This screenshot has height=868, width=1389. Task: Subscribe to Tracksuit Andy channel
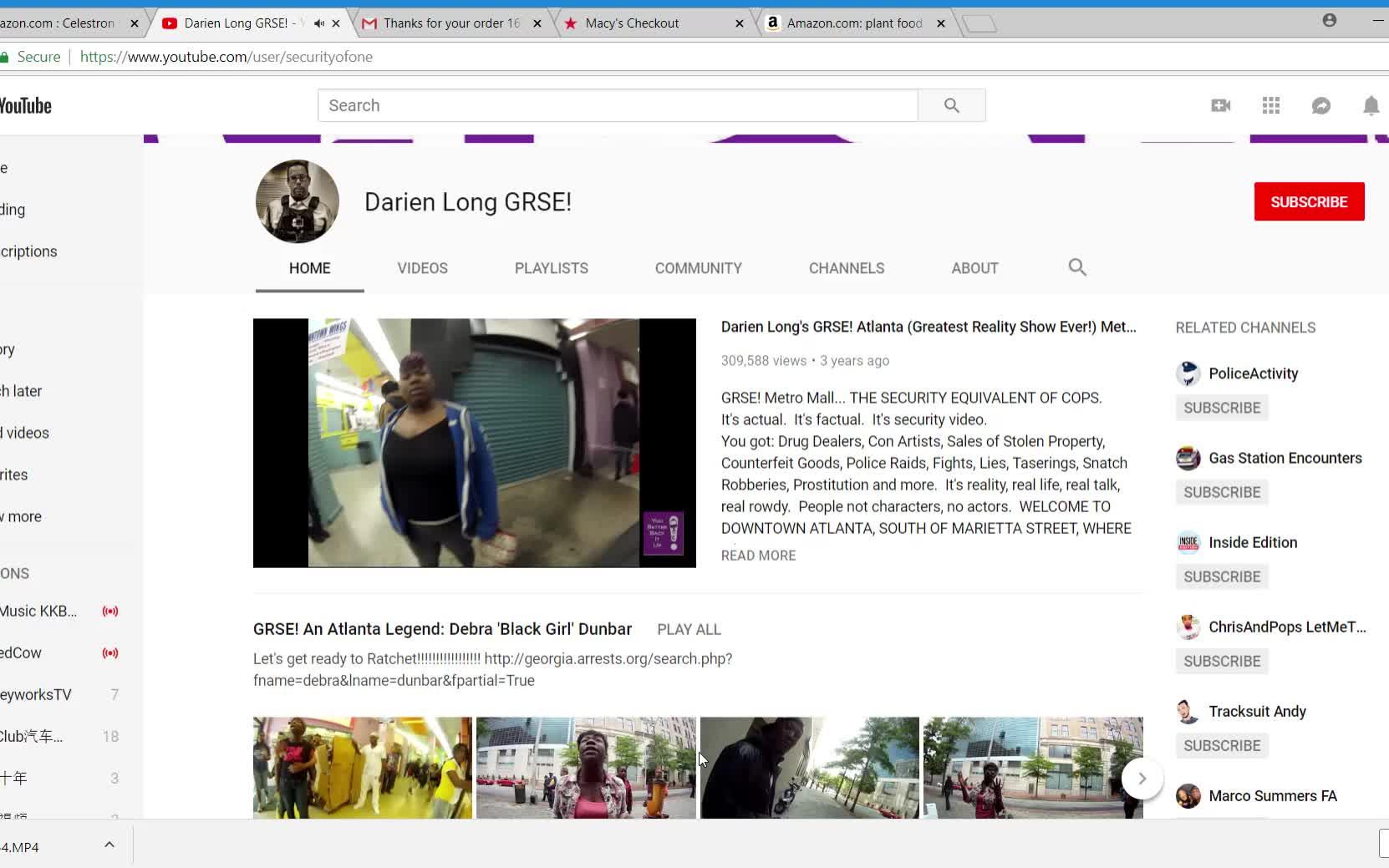(x=1222, y=745)
